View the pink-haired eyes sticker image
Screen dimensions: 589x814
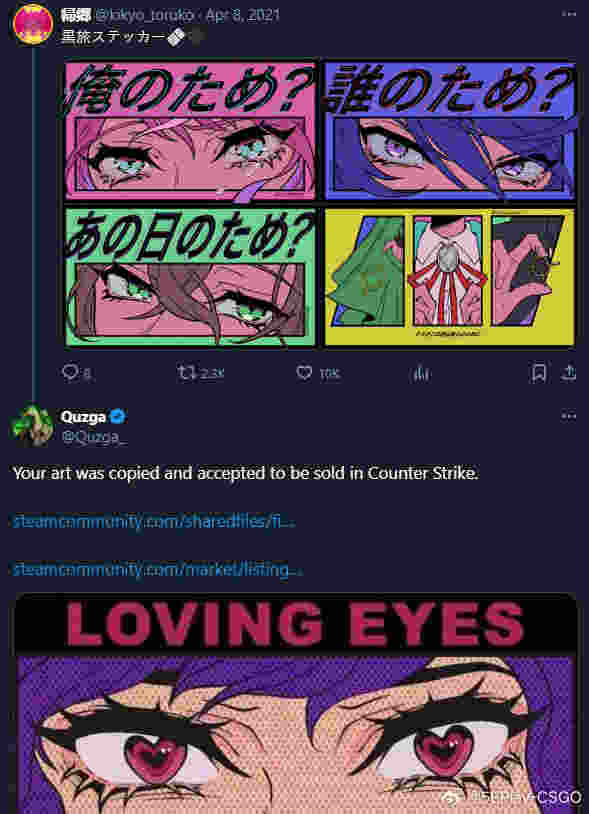click(x=190, y=131)
